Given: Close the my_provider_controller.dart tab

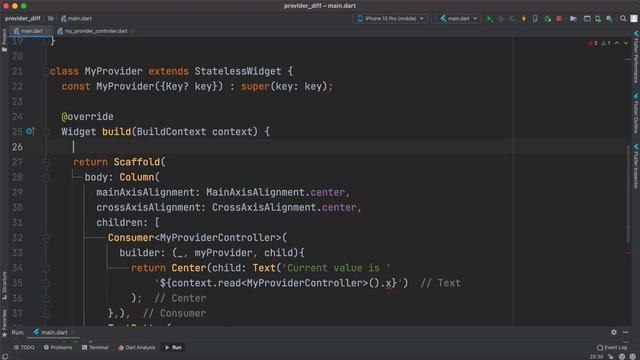Looking at the screenshot, I should click(x=133, y=31).
